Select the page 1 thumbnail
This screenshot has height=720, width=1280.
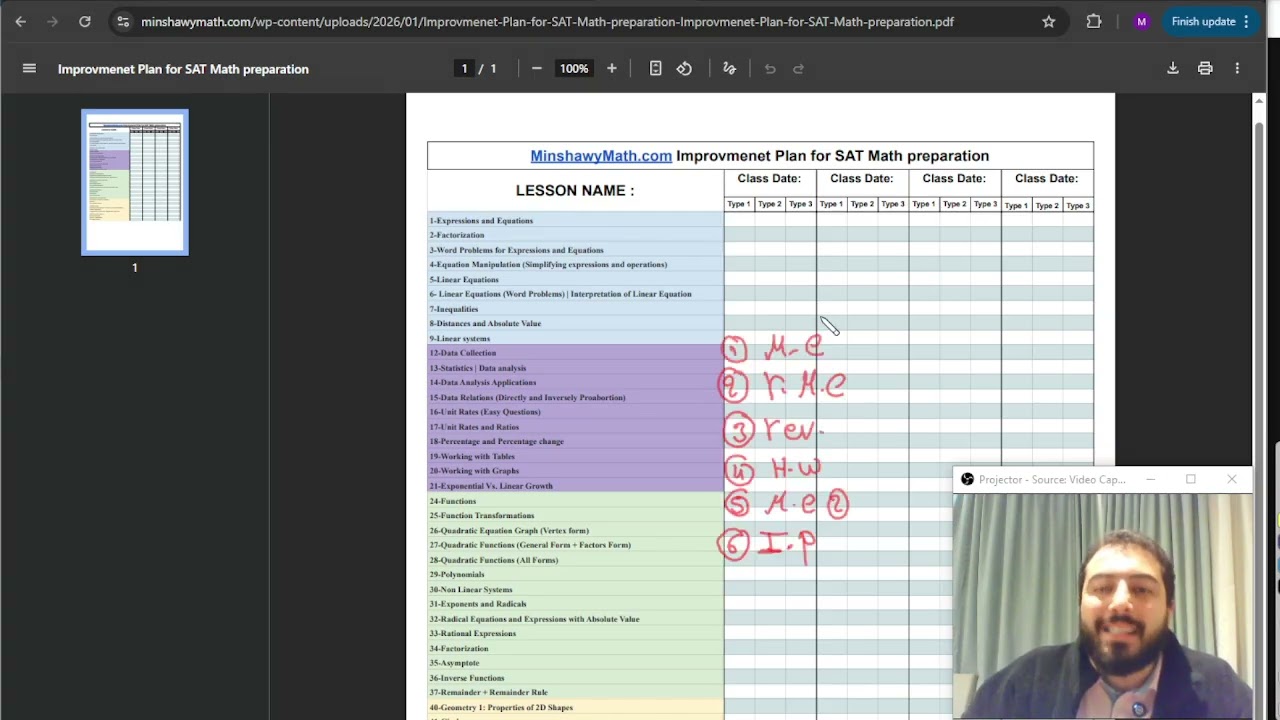pos(135,182)
